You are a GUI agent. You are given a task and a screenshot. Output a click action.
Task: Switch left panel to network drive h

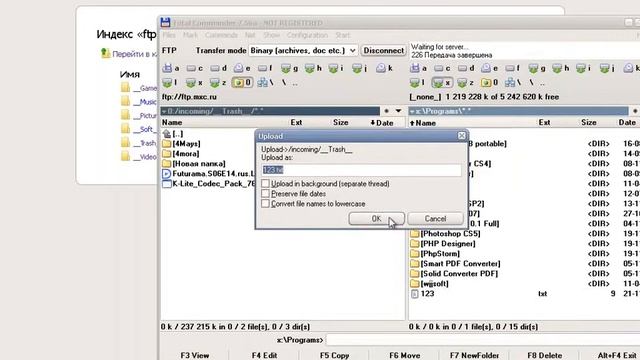pyautogui.click(x=313, y=68)
